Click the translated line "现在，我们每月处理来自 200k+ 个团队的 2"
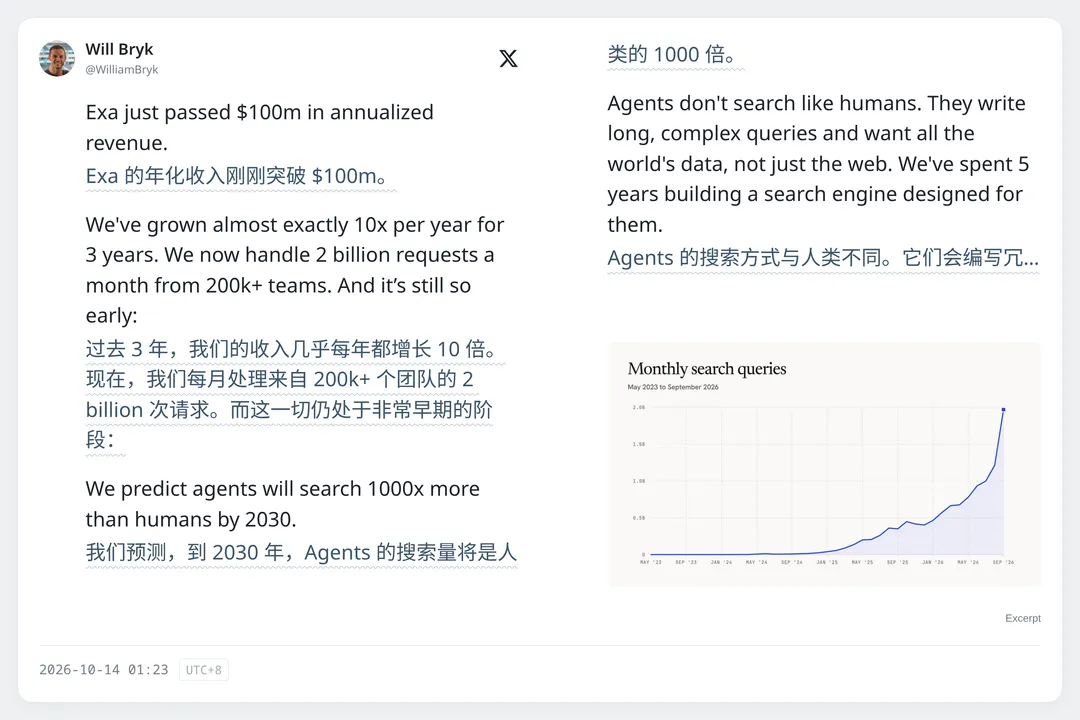Screen dimensions: 1080x720 coord(280,379)
